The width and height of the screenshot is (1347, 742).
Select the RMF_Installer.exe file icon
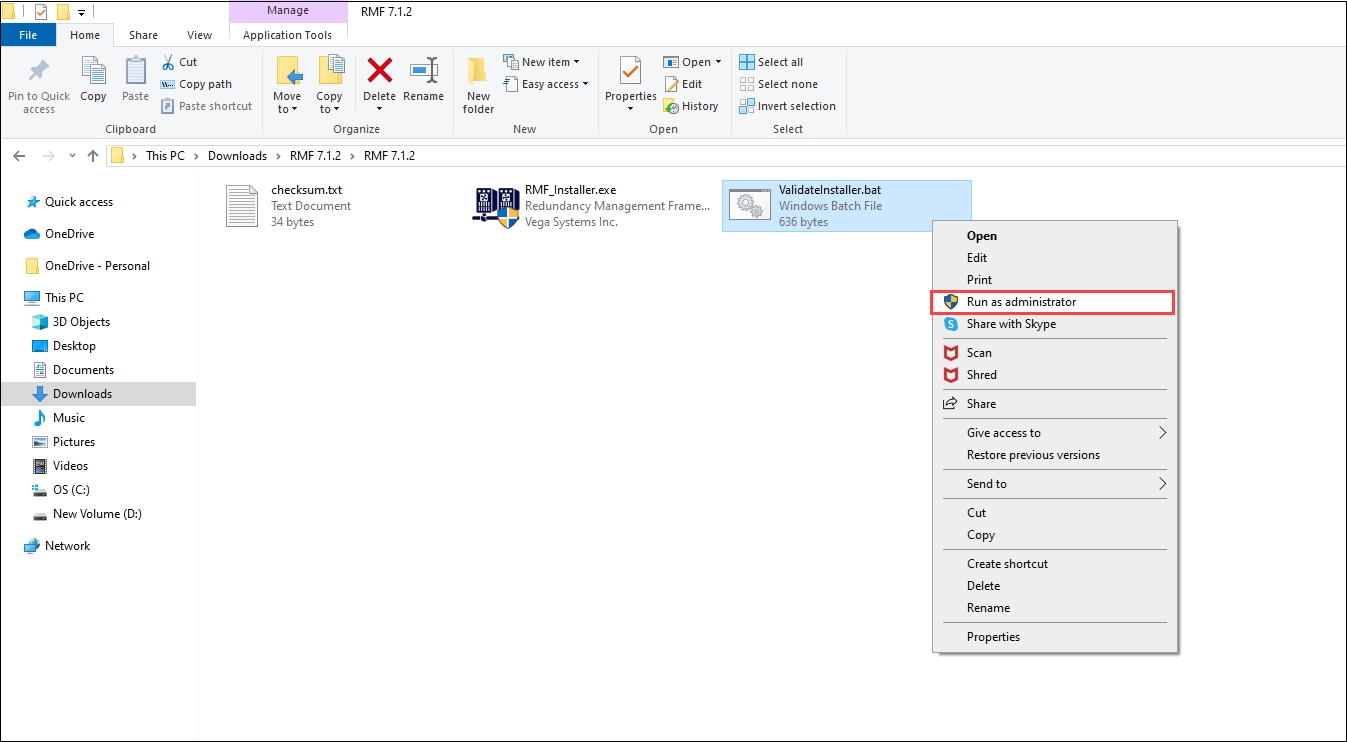(x=496, y=206)
